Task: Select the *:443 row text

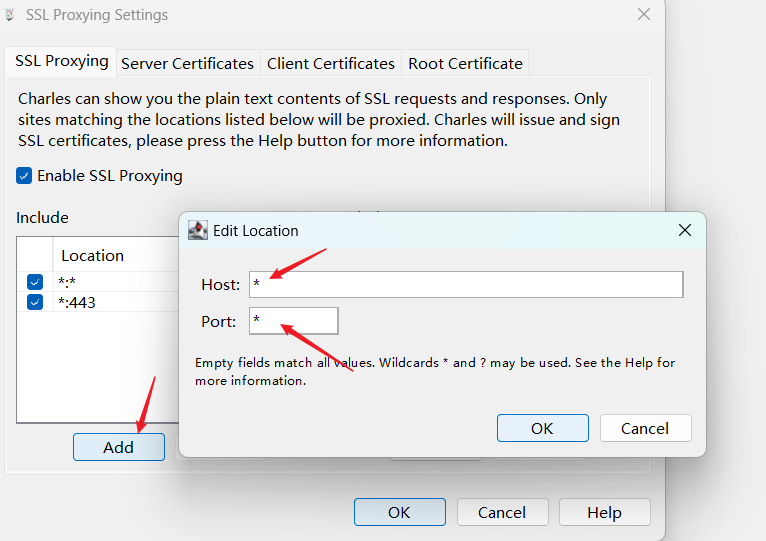Action: tap(77, 303)
